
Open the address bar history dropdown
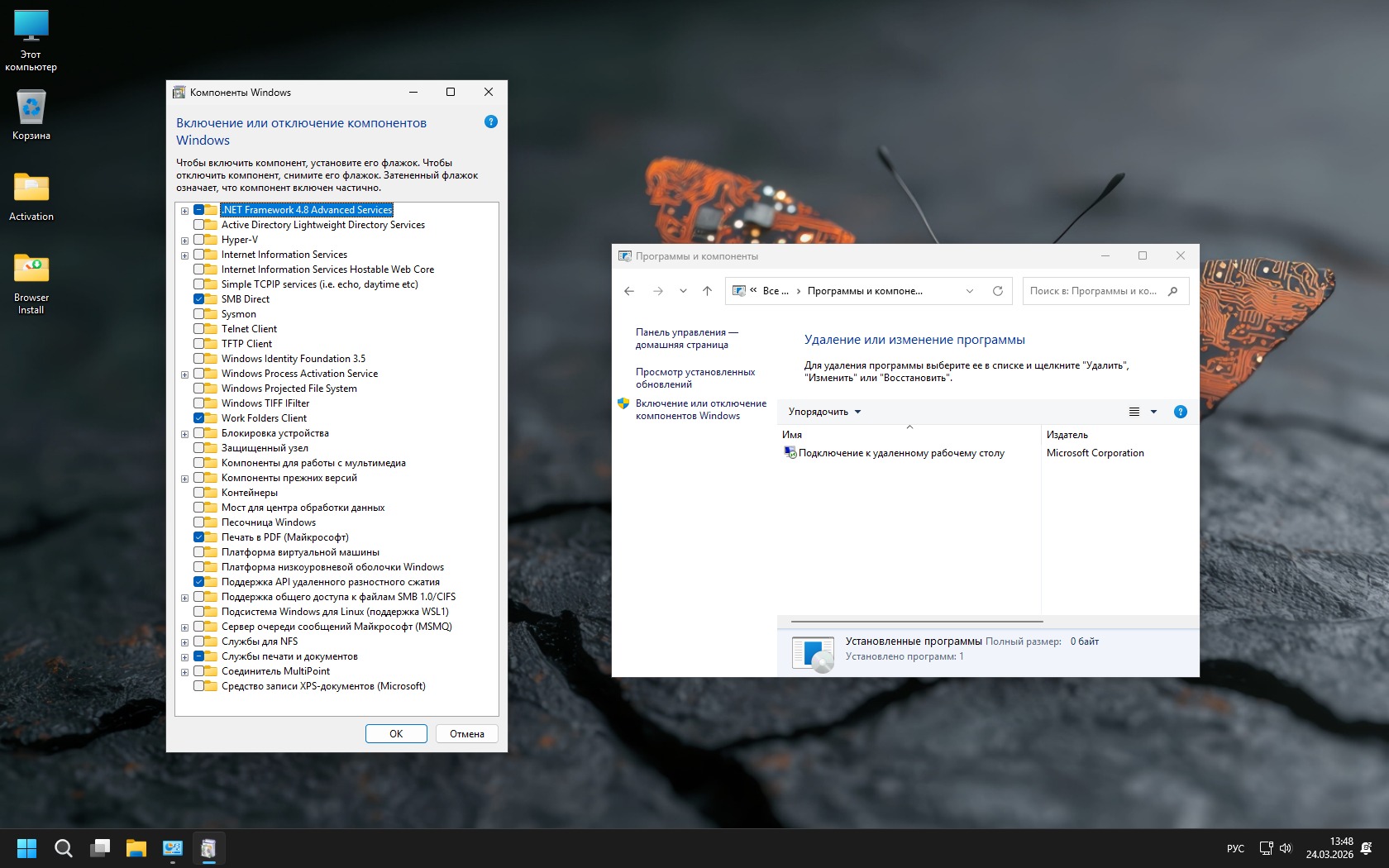[970, 291]
